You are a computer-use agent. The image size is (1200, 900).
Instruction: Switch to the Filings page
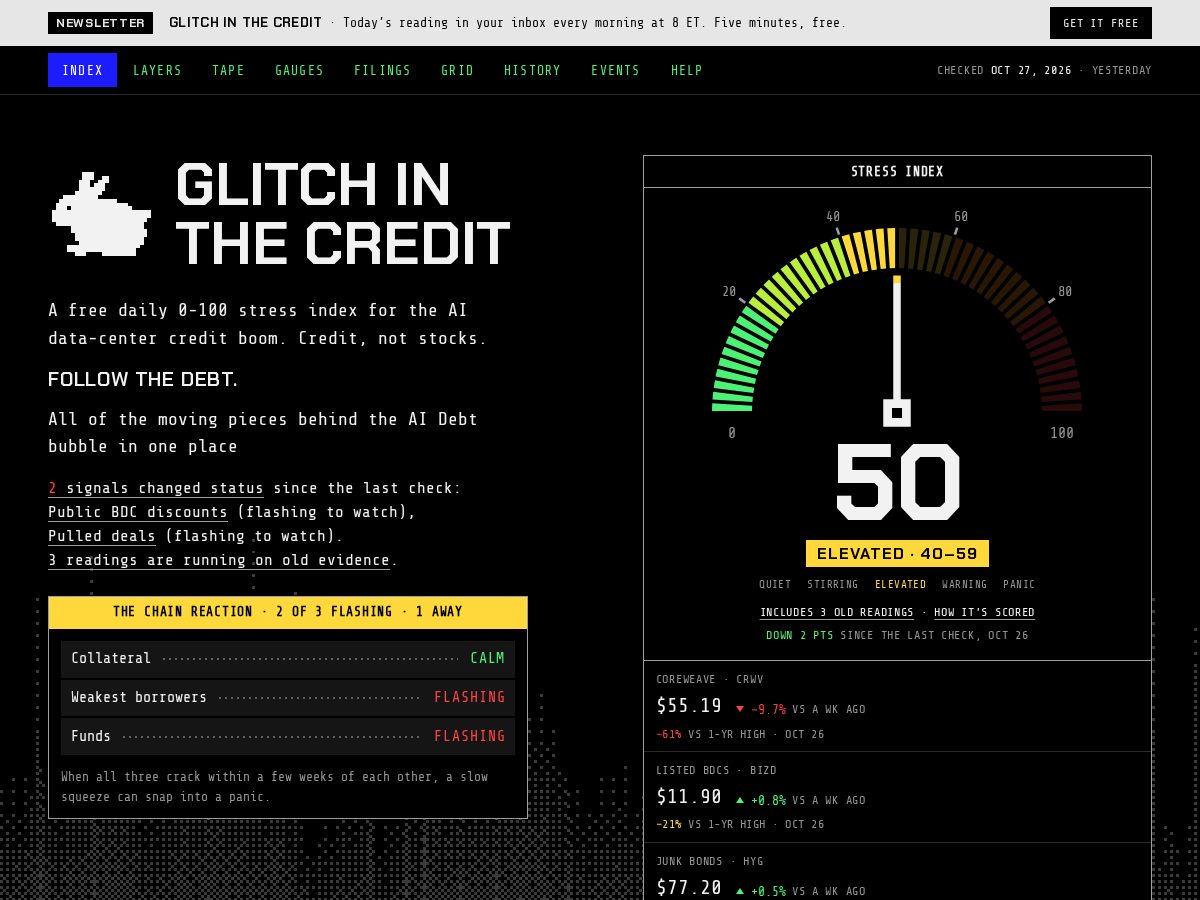(382, 70)
